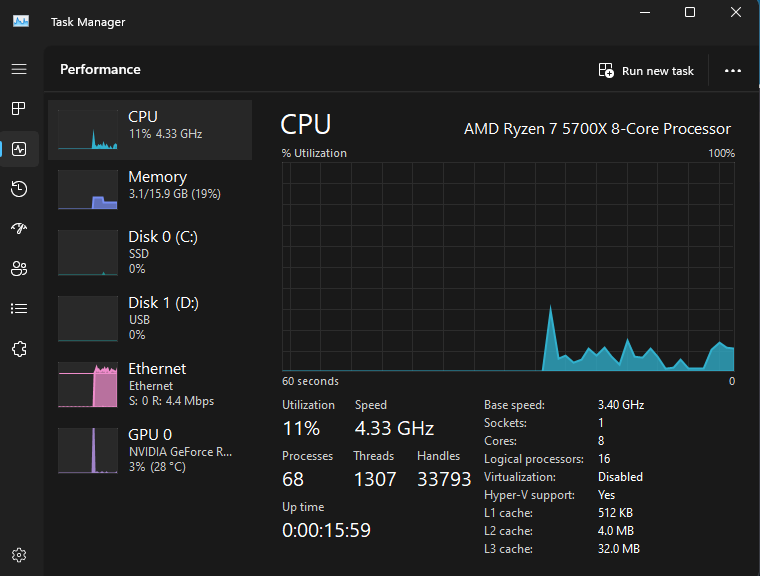Open Task Manager settings gear

pyautogui.click(x=19, y=555)
